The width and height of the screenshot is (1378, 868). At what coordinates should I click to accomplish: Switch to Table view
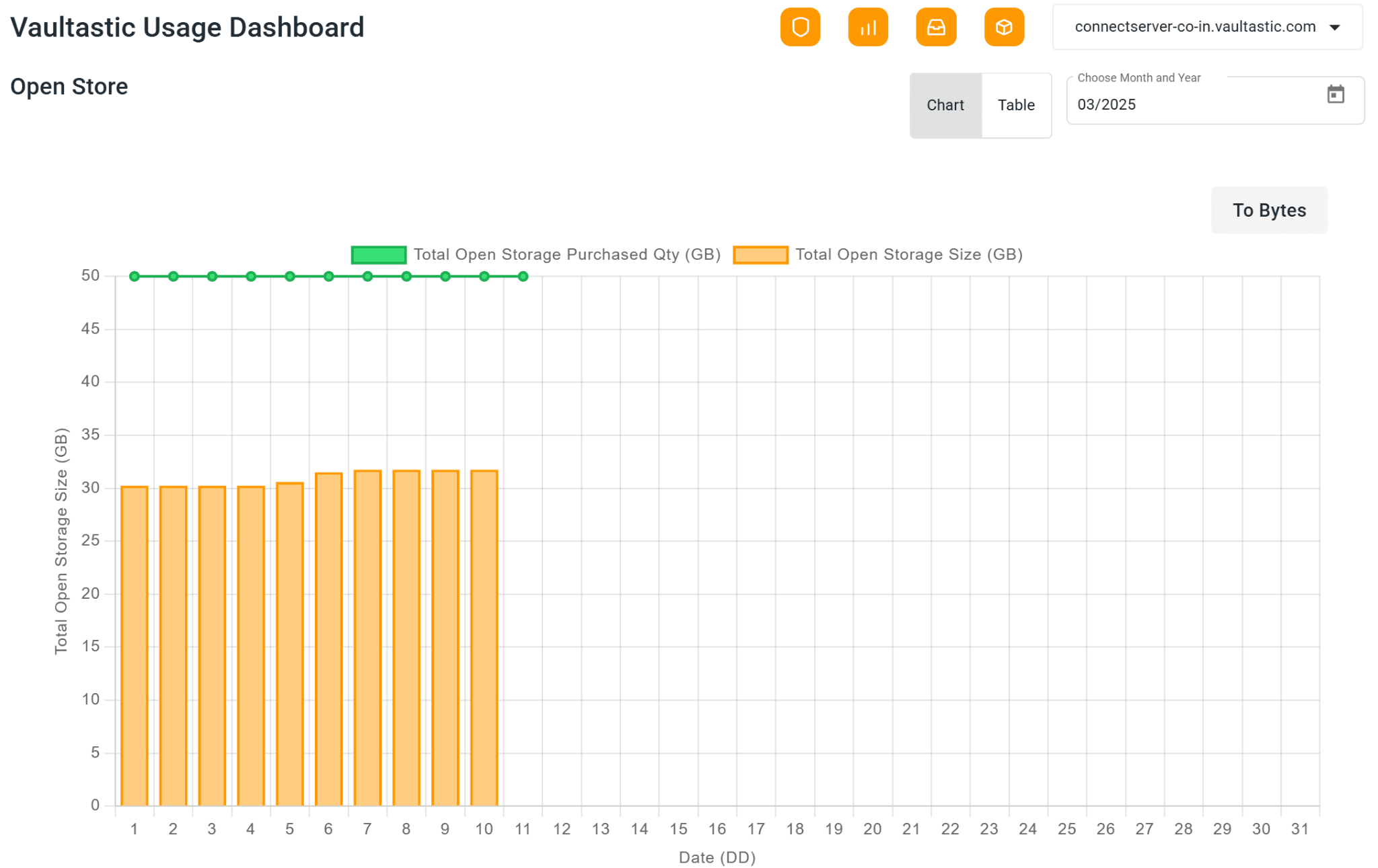(1016, 105)
